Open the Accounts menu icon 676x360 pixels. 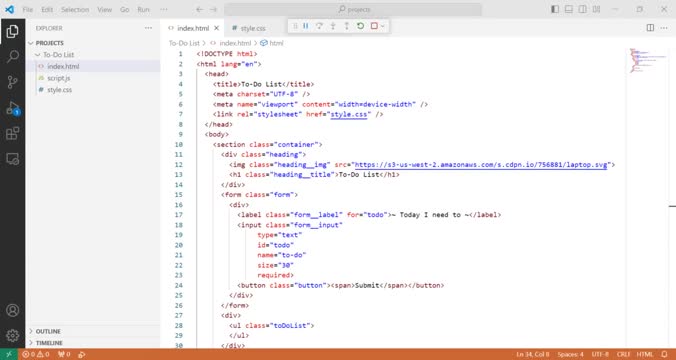[13, 310]
